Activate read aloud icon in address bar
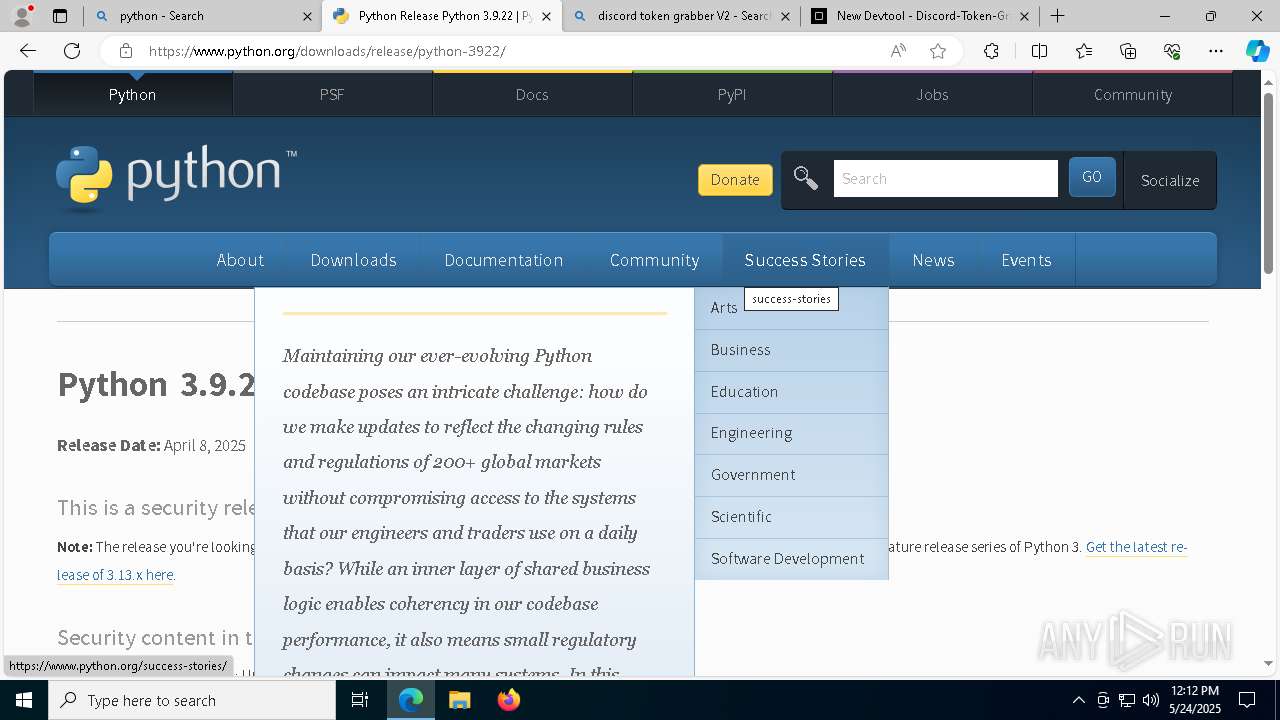1280x720 pixels. (898, 51)
